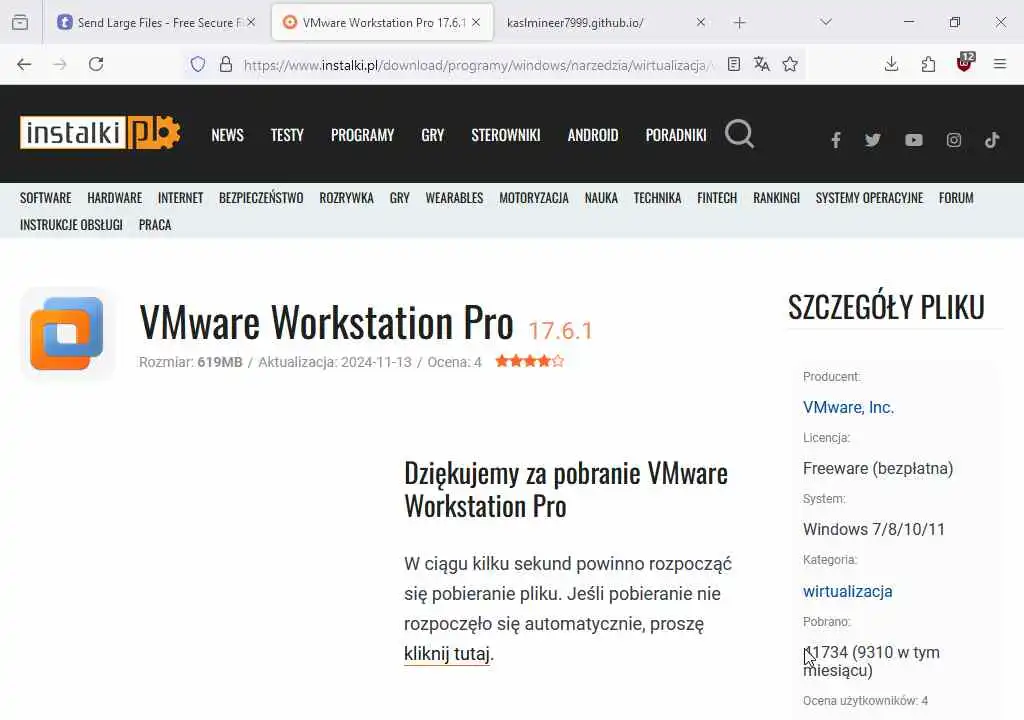Open tracking protection shield icon

(198, 64)
